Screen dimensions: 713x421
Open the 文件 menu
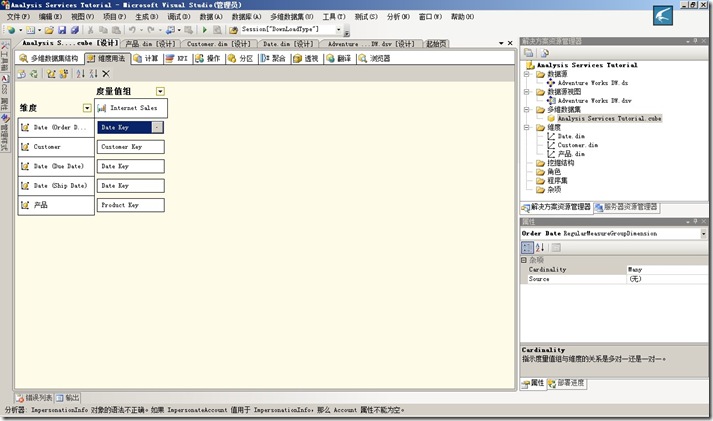18,17
